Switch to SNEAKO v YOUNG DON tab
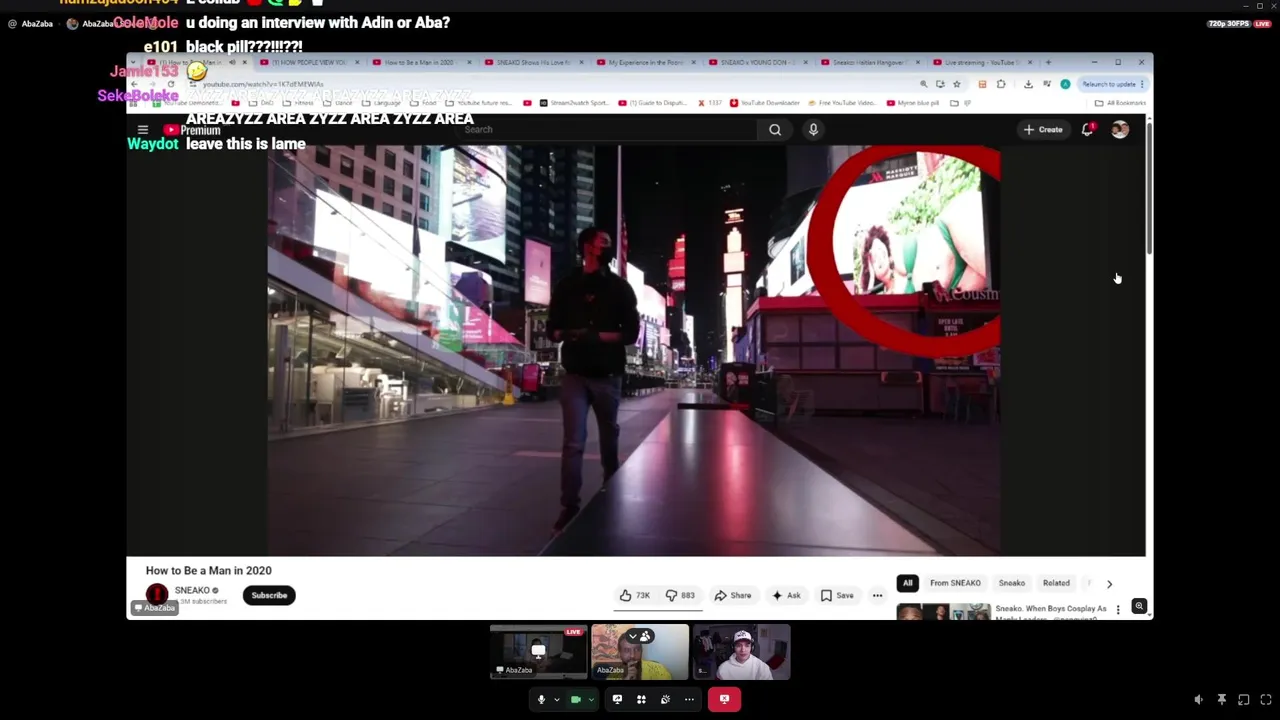 tap(758, 62)
